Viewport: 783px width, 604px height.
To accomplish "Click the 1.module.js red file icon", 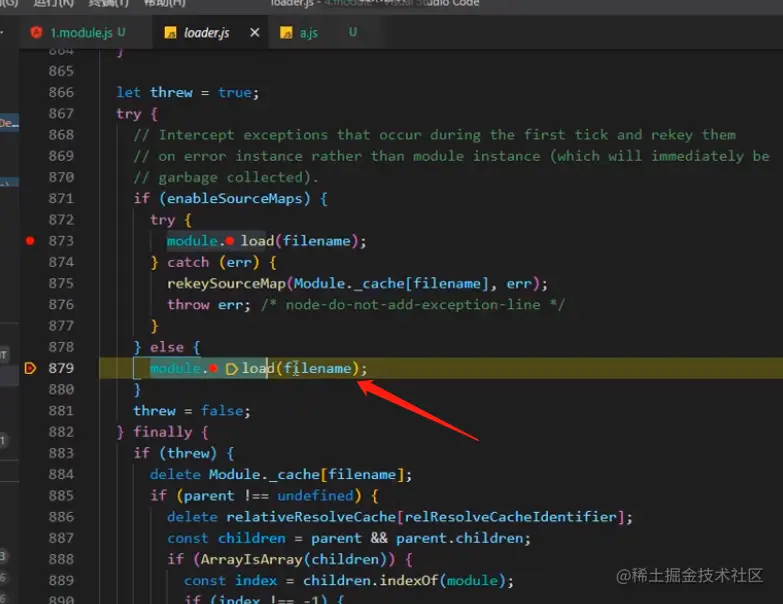I will (36, 32).
